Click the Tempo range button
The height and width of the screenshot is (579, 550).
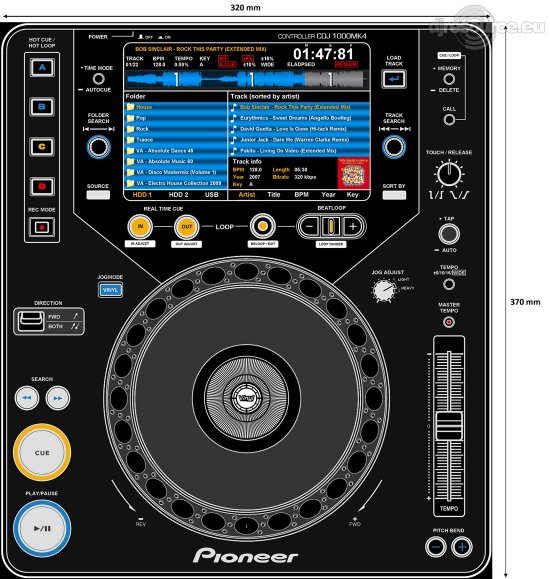tap(449, 284)
